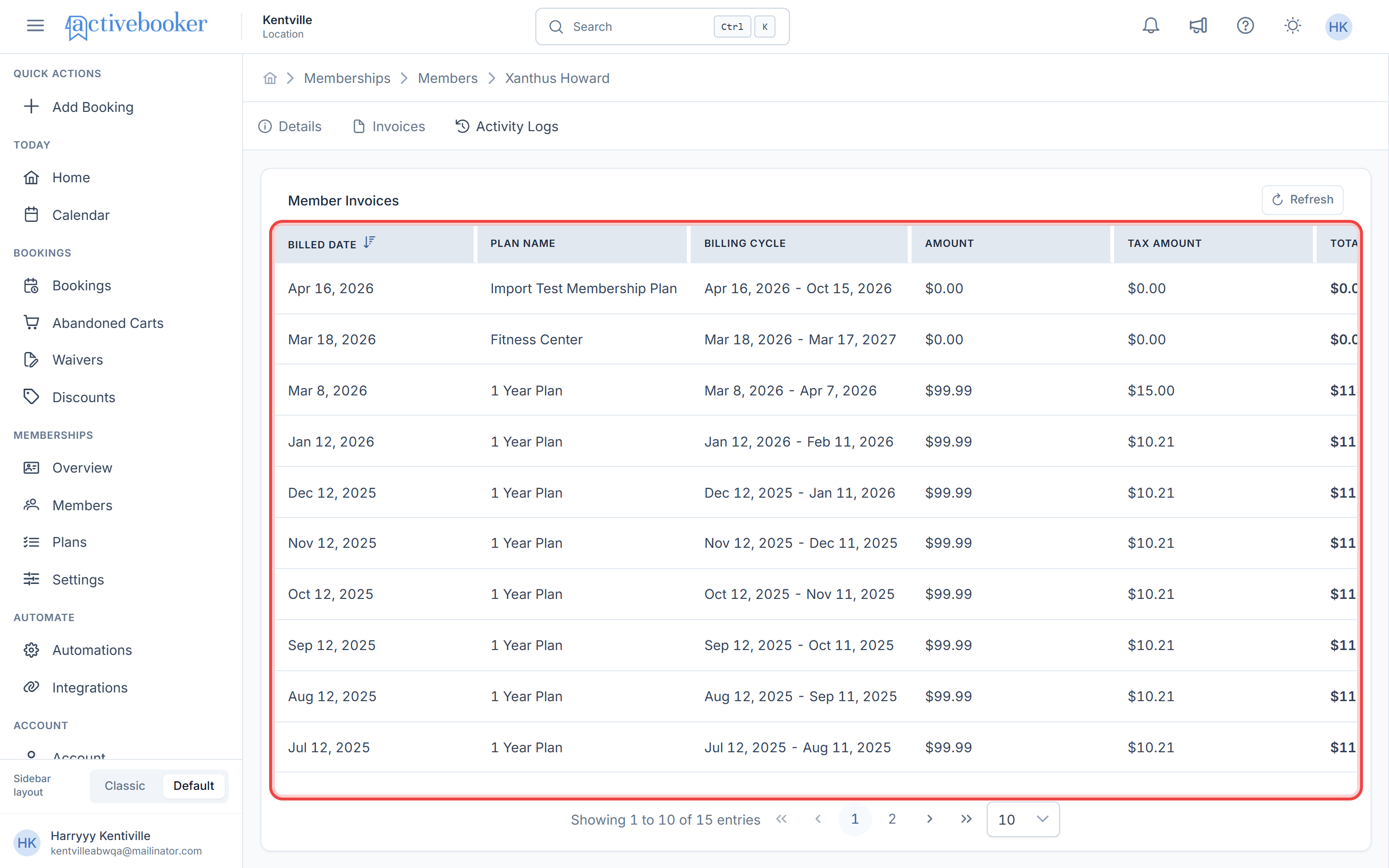Focus the Search input field

coord(662,27)
